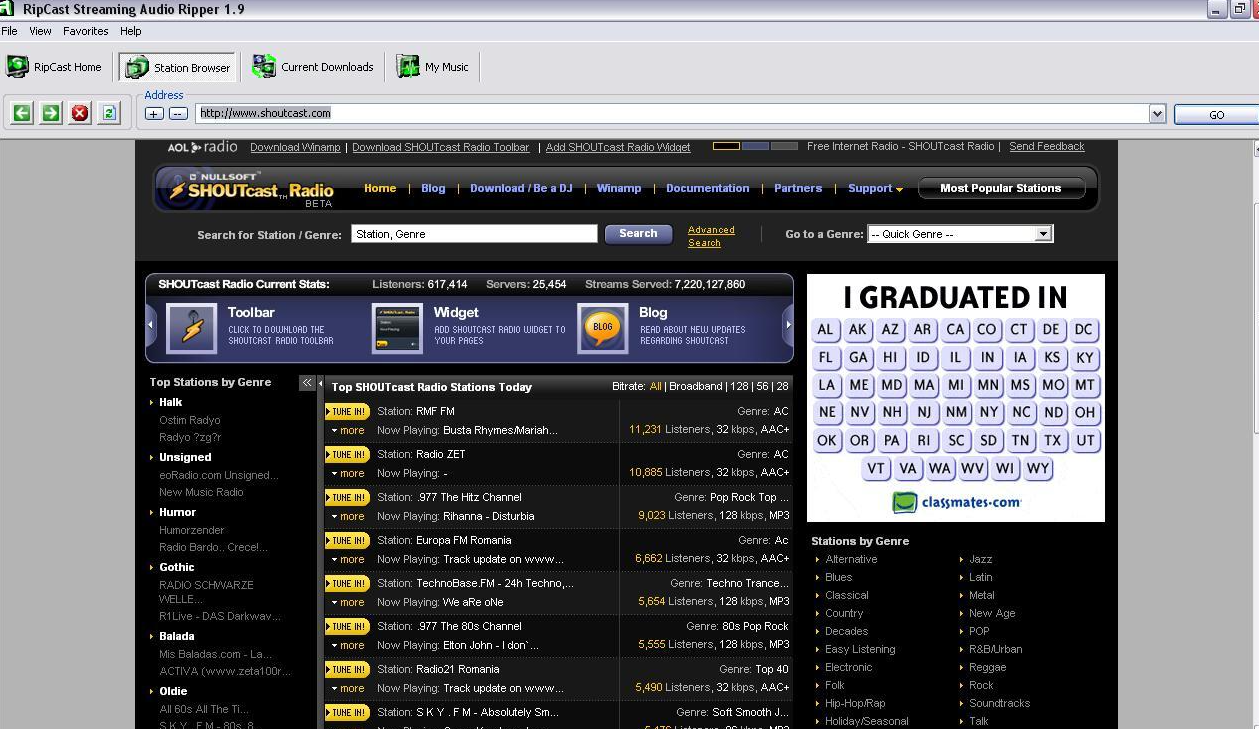Click the plus button beside the address bar

154,113
